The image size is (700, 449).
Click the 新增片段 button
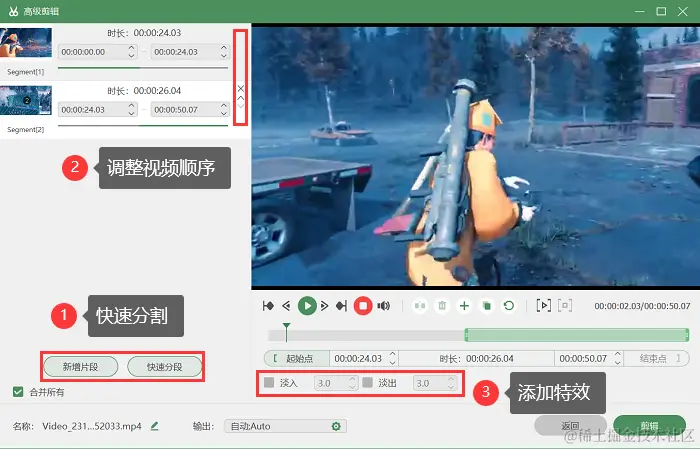[x=81, y=367]
